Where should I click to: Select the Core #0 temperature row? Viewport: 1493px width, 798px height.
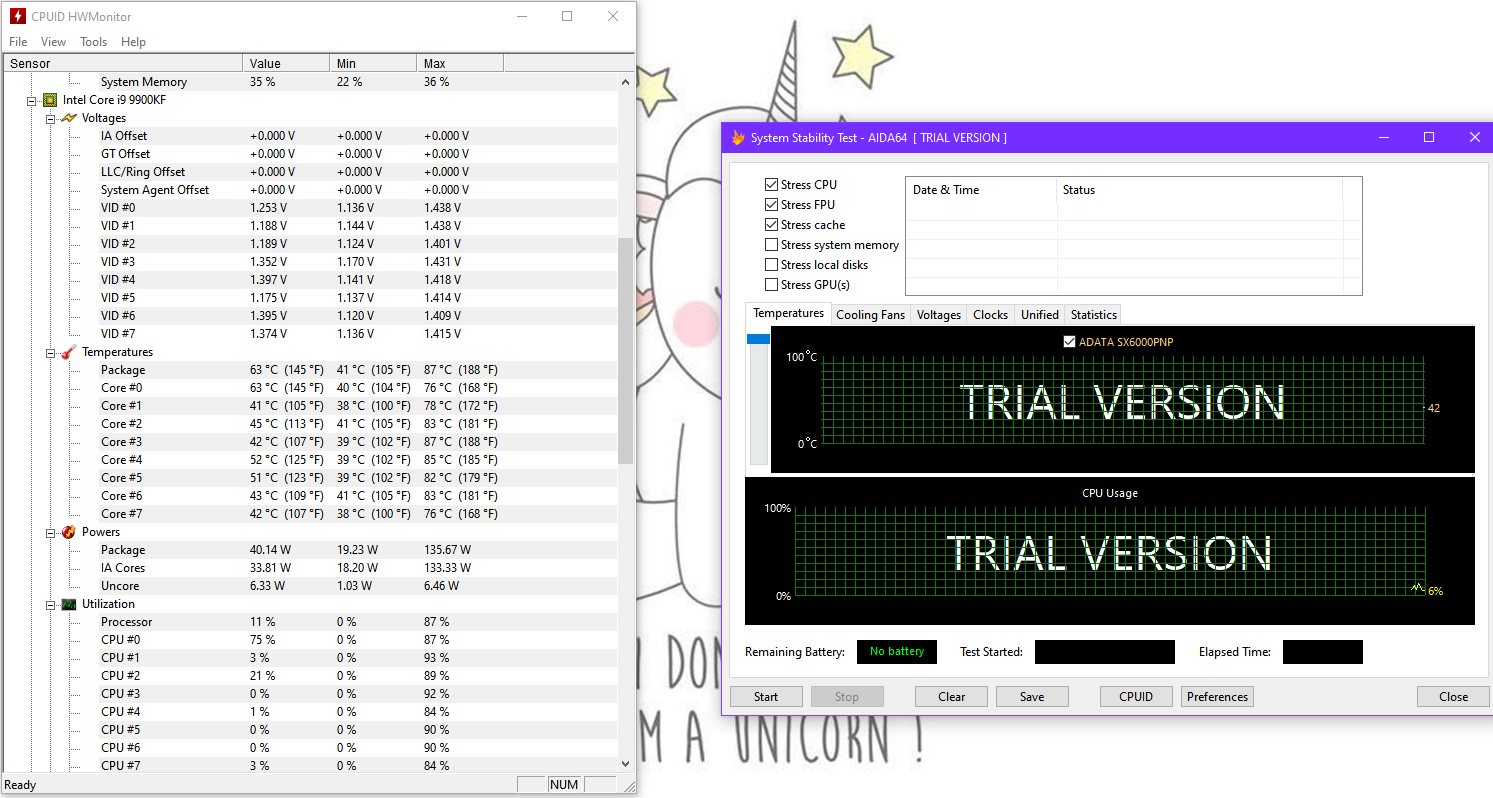(x=310, y=388)
